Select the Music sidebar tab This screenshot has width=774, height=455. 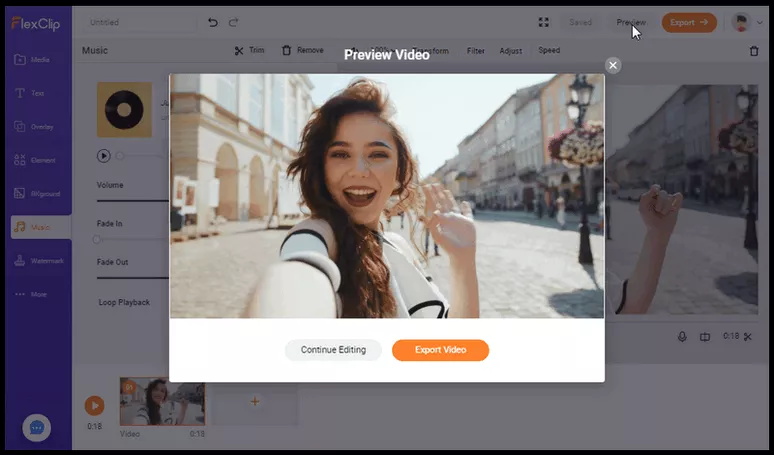(x=41, y=227)
